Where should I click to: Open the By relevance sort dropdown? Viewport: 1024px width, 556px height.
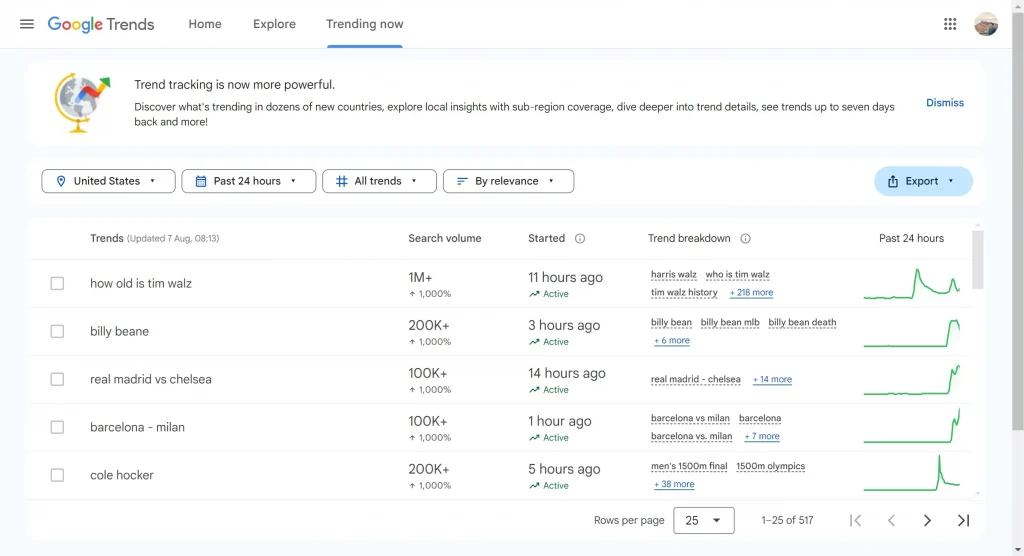(509, 181)
